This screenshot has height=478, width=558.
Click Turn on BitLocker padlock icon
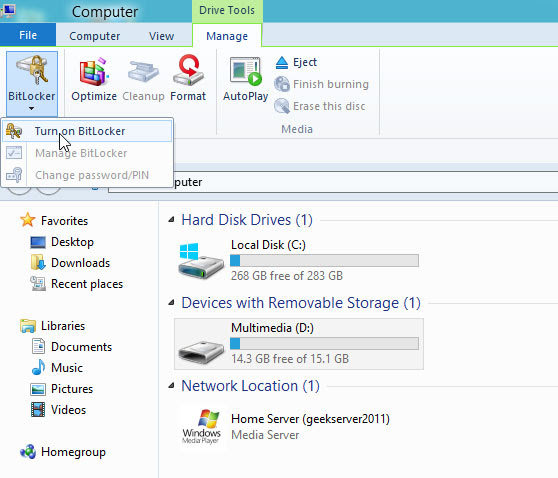coord(14,131)
